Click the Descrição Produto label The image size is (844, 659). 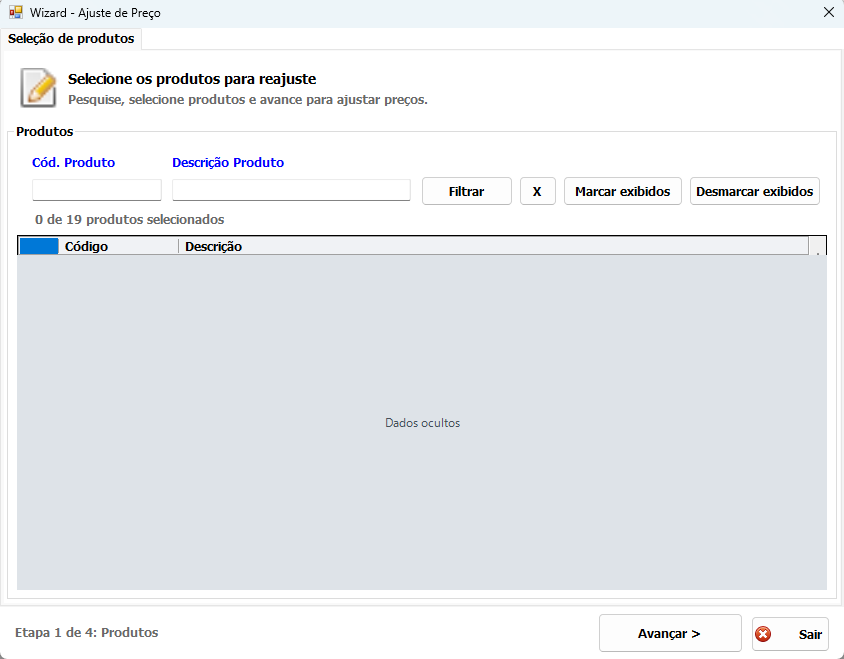click(x=228, y=163)
